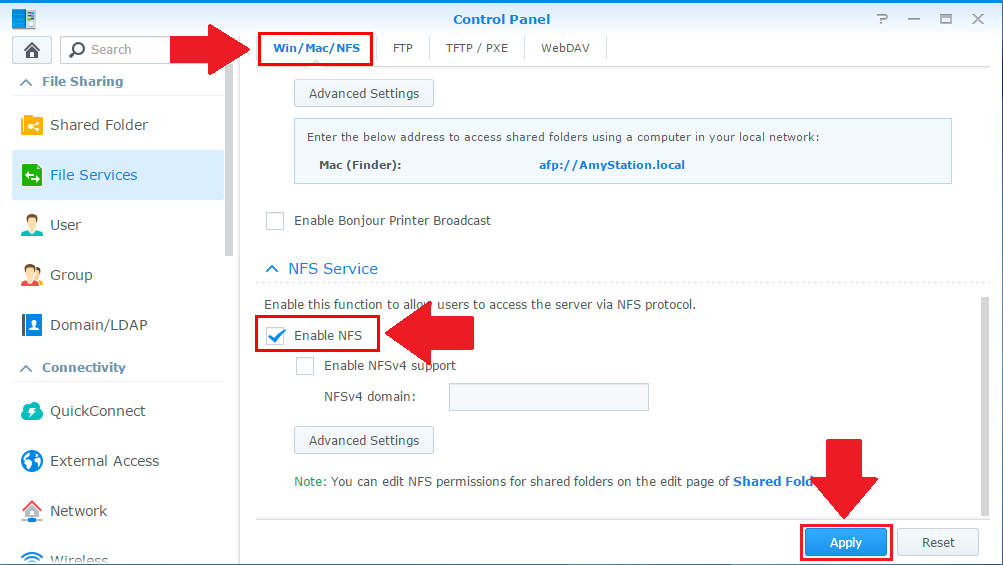Viewport: 1003px width, 565px height.
Task: Collapse the File Sharing category
Action: coord(26,82)
